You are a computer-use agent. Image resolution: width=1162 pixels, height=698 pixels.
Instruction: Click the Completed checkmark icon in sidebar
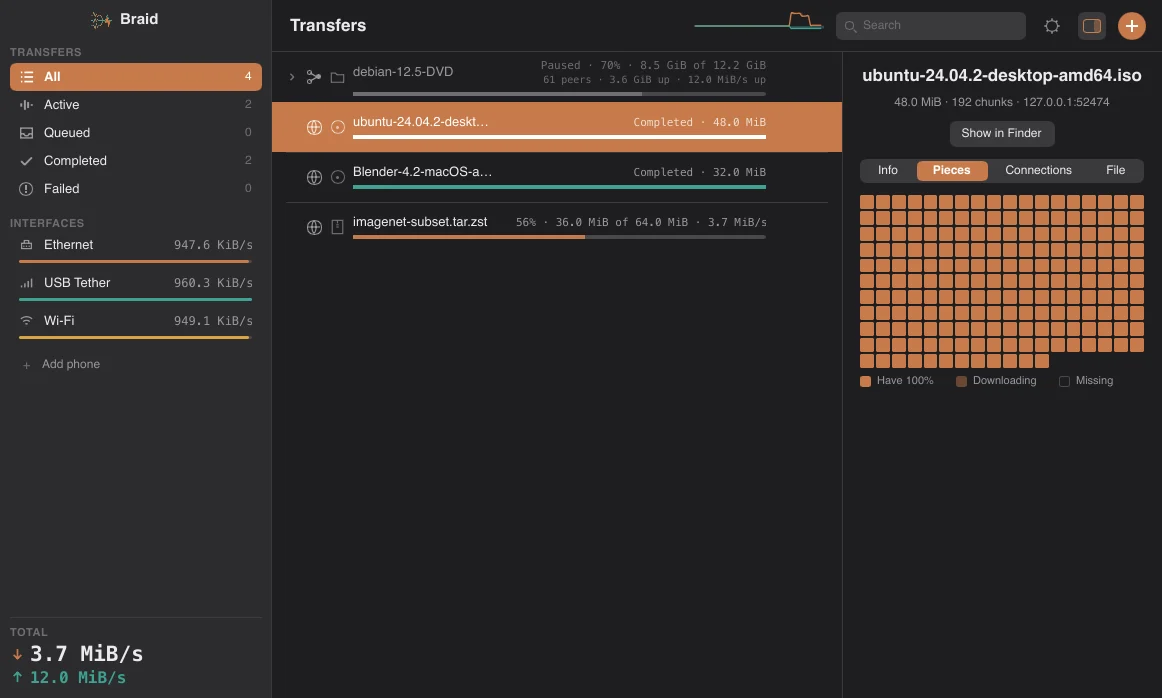tap(27, 161)
